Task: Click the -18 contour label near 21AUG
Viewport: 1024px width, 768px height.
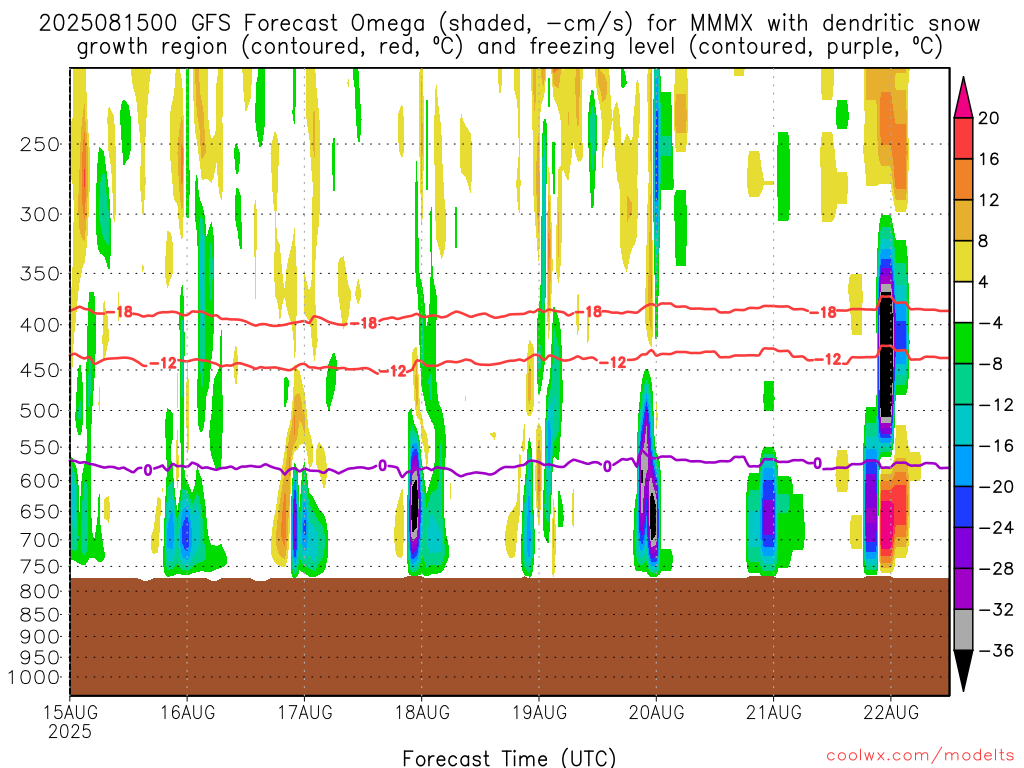Action: pyautogui.click(x=824, y=313)
